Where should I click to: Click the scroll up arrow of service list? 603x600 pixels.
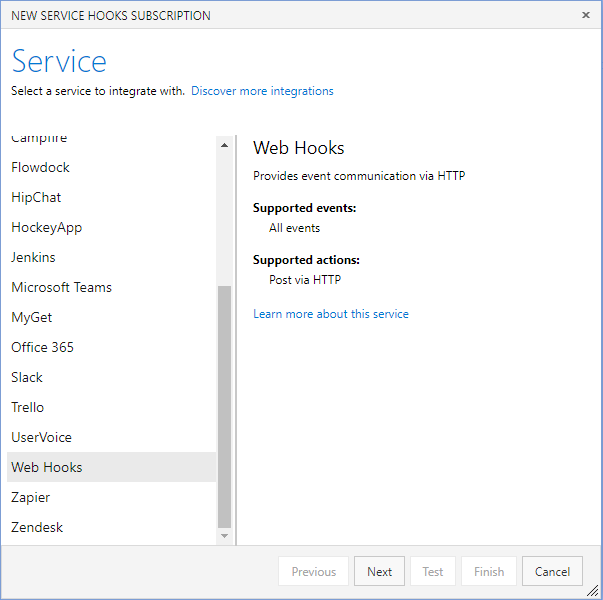tap(225, 145)
